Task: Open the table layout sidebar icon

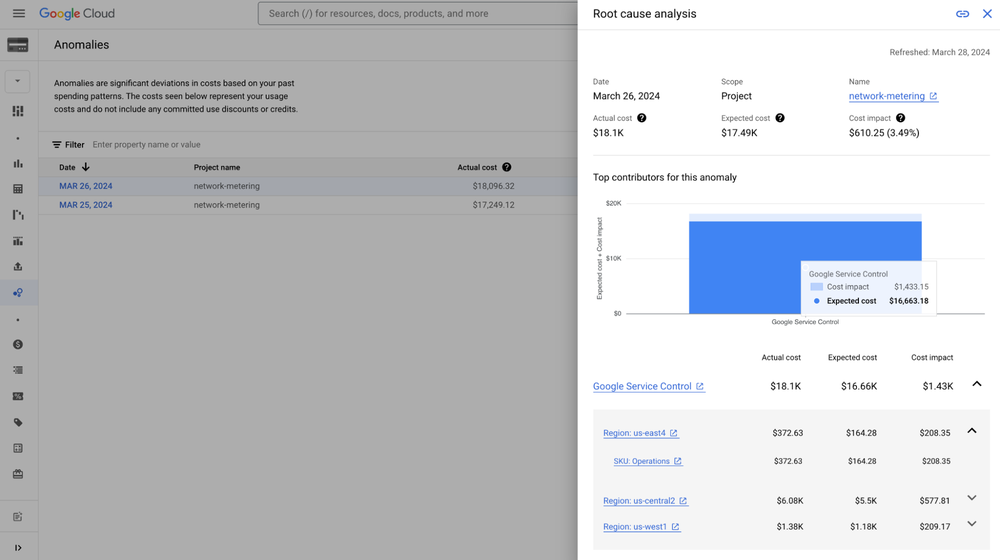Action: click(x=18, y=448)
